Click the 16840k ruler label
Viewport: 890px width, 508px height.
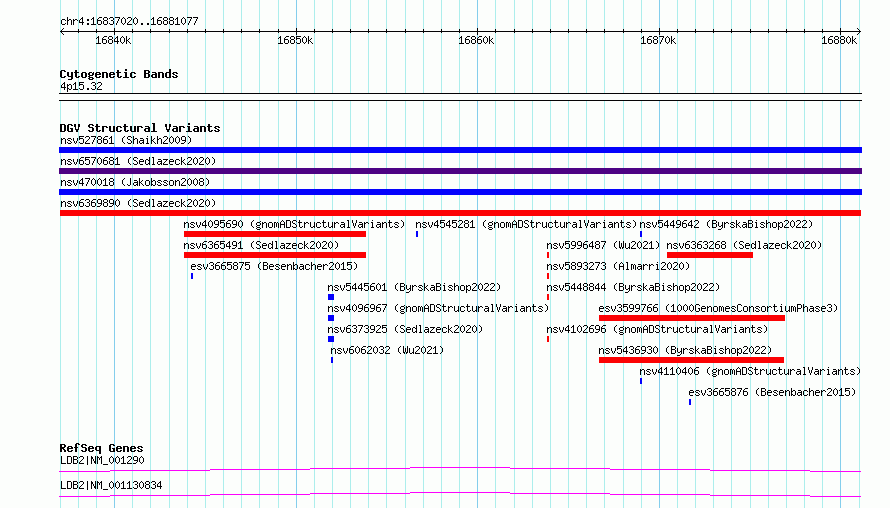113,40
